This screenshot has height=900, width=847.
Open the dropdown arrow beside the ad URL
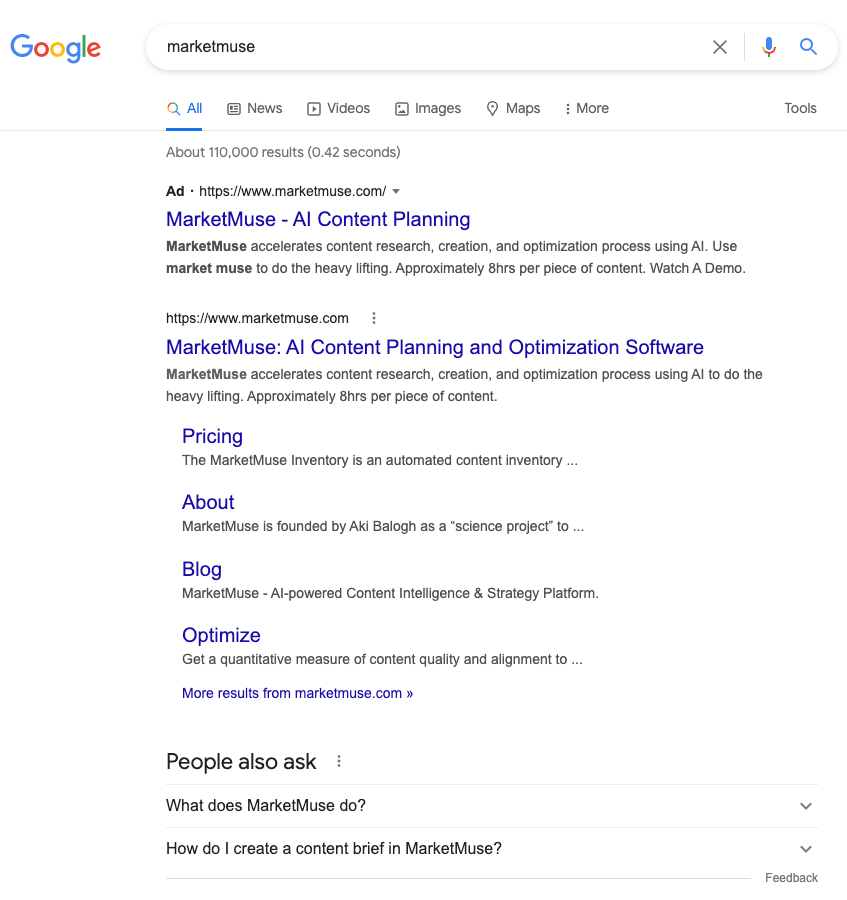click(396, 190)
